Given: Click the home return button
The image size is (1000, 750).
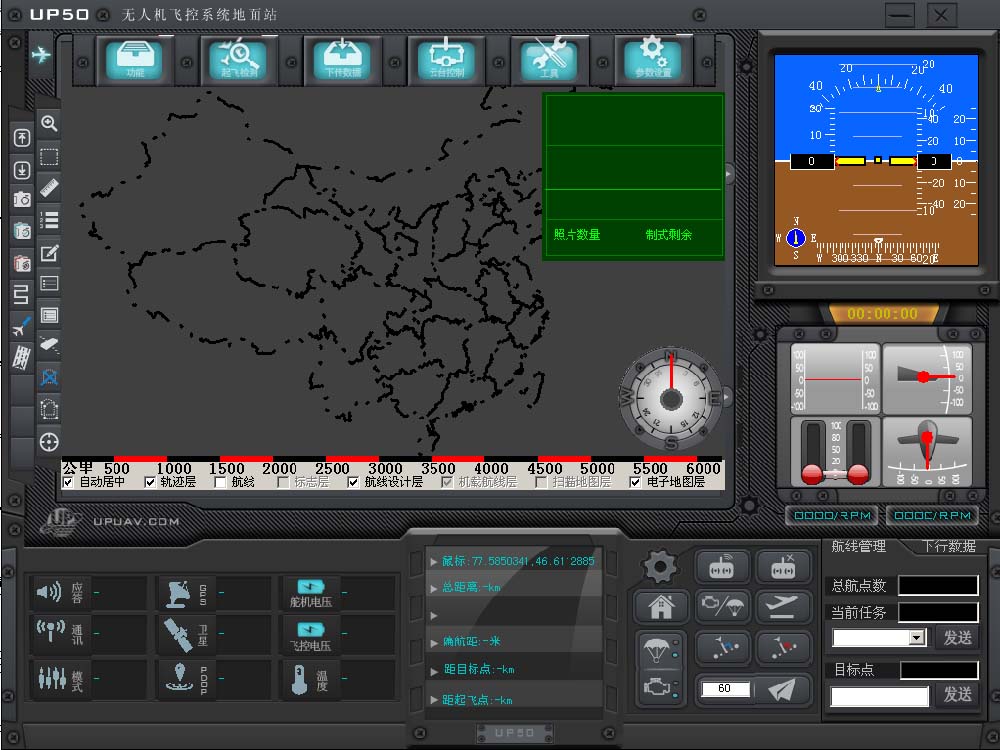Looking at the screenshot, I should [x=661, y=606].
